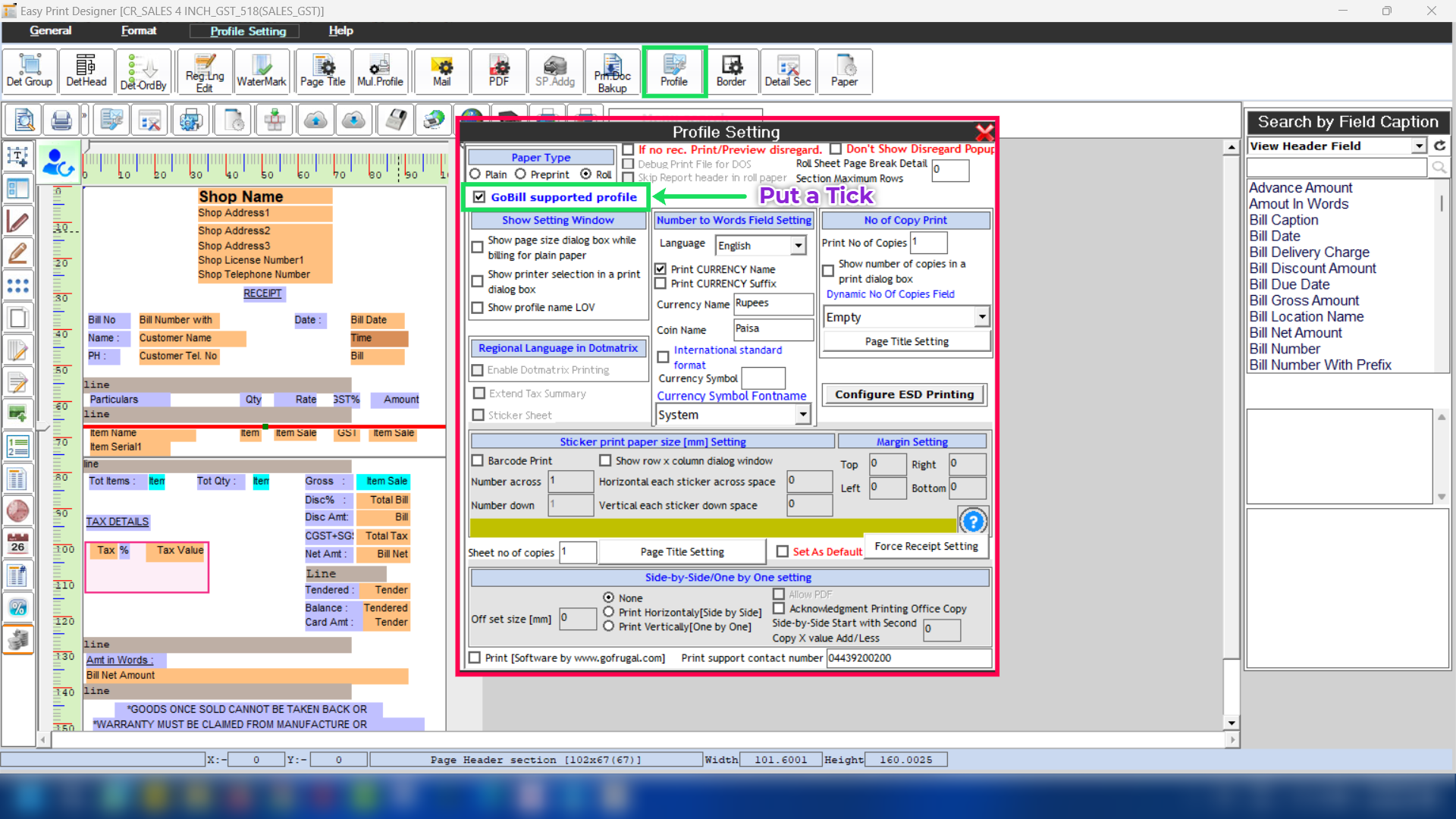Screen dimensions: 1456x819
Task: Click the Mail toolbar icon
Action: point(441,71)
